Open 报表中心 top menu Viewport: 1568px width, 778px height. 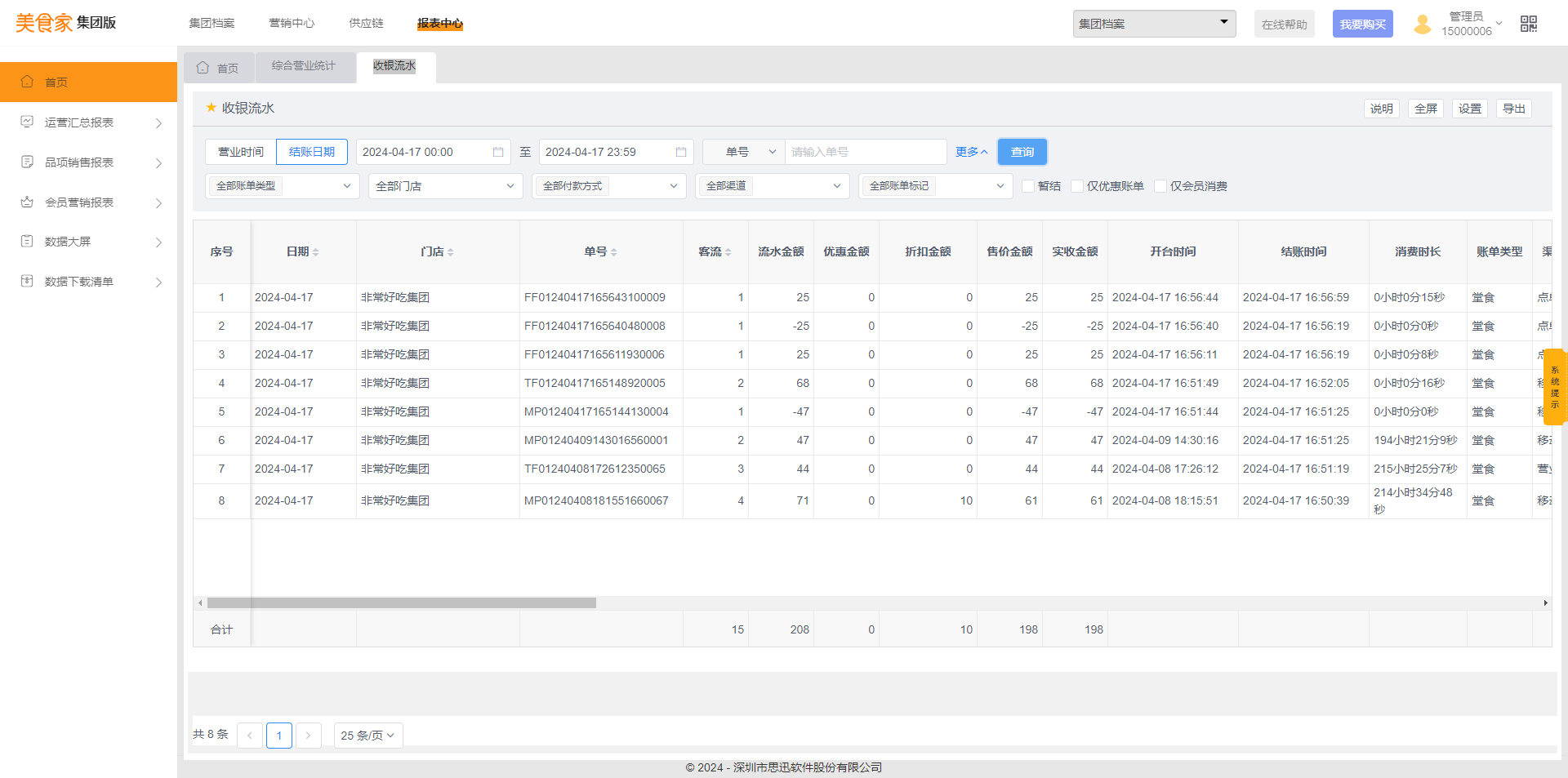point(440,24)
